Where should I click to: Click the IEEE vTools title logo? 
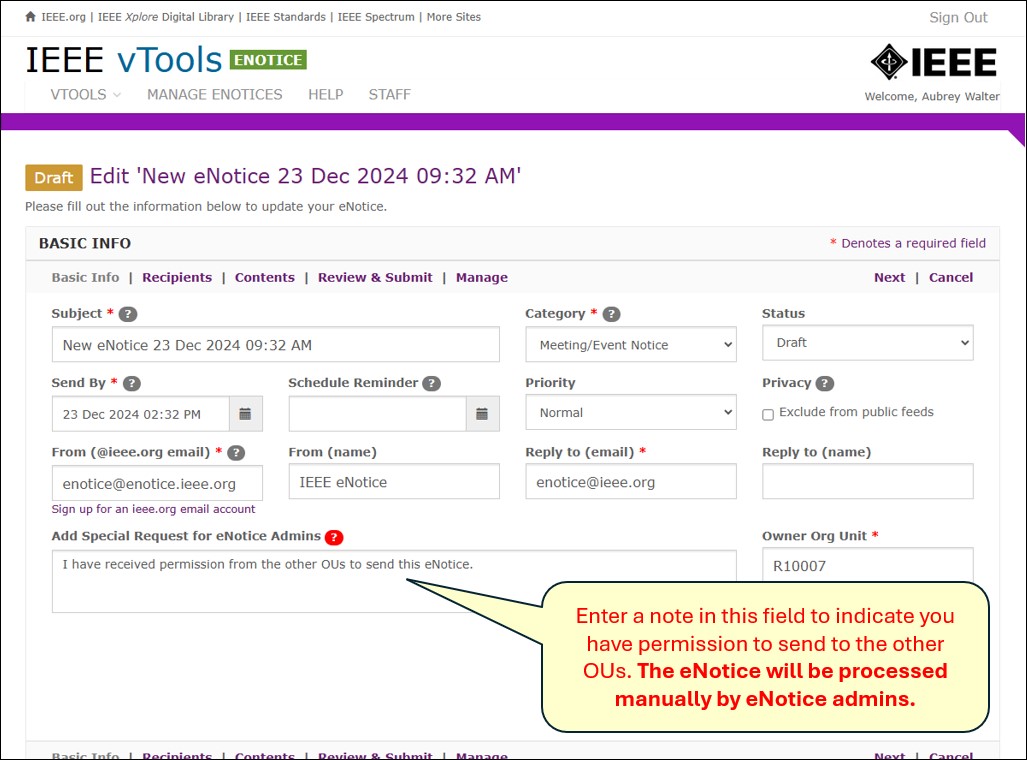(124, 60)
